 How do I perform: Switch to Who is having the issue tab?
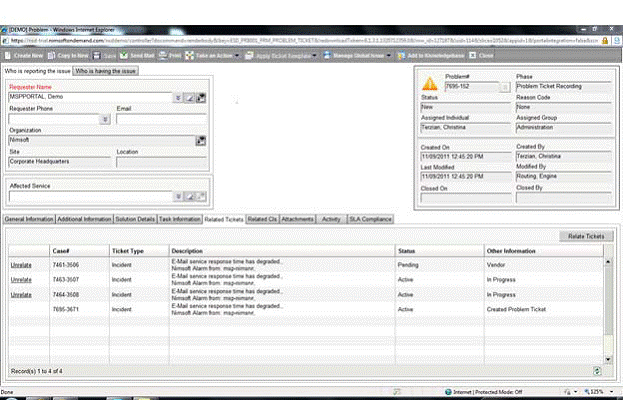(106, 71)
